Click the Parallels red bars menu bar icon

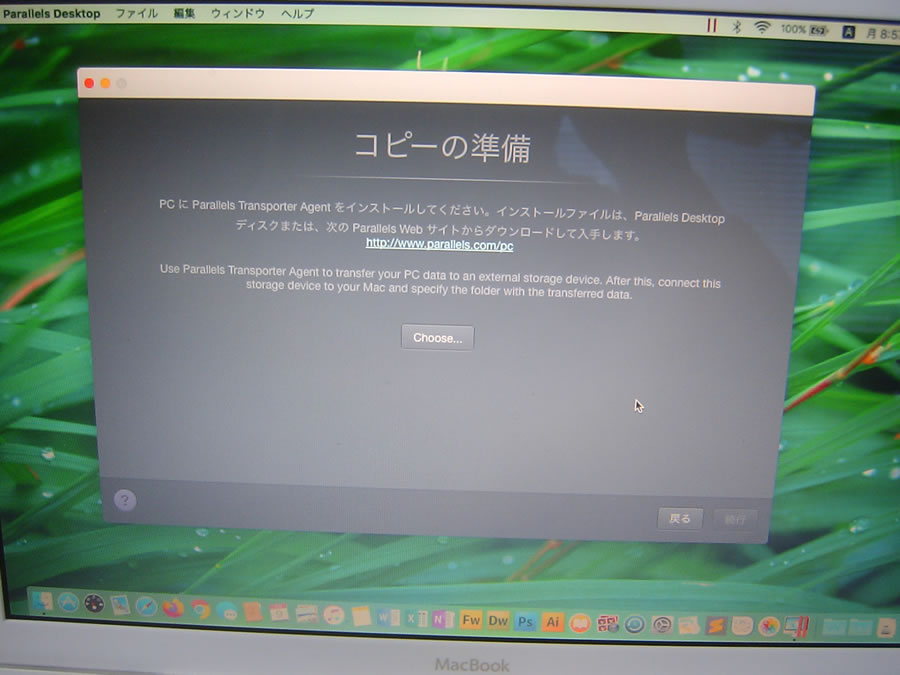point(712,25)
